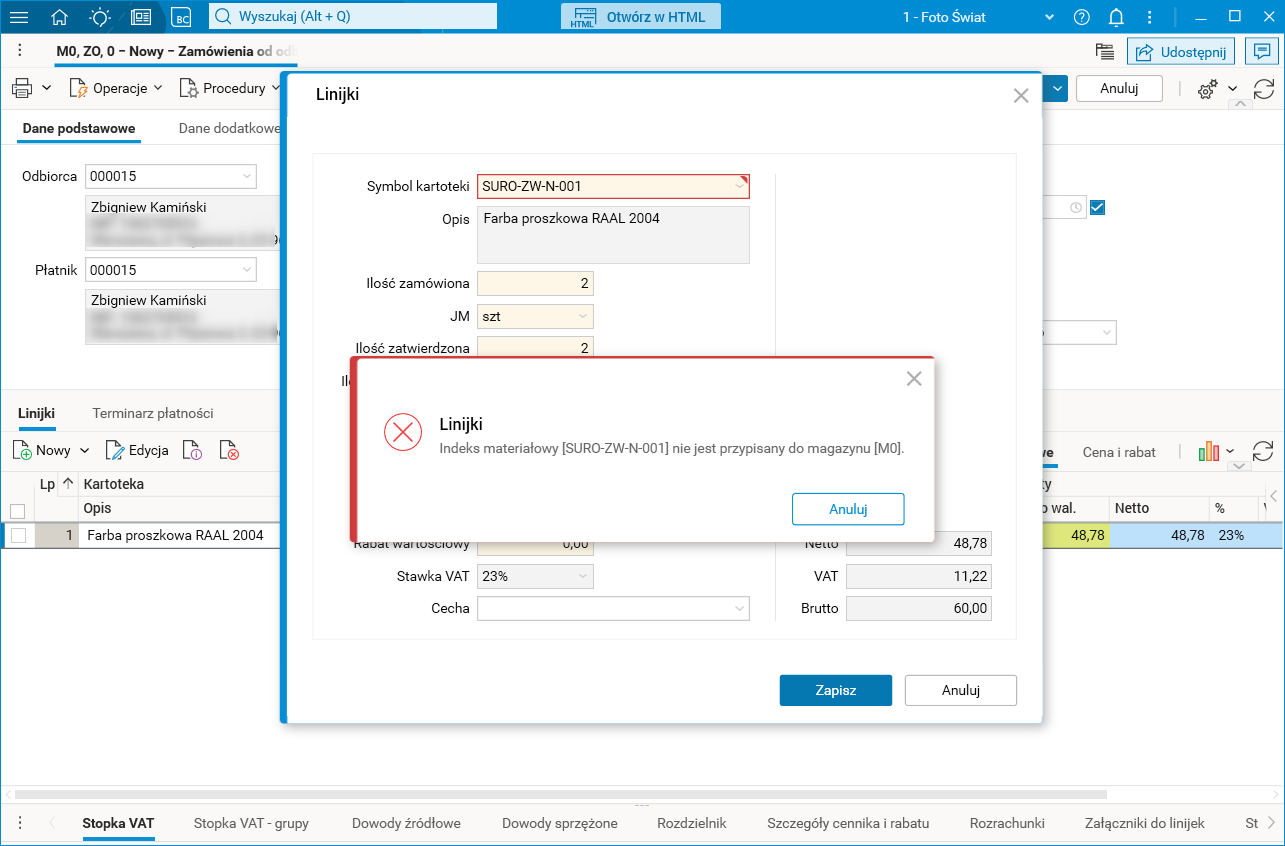
Task: Click the list layout icon beside Udostępnij
Action: 1105,52
